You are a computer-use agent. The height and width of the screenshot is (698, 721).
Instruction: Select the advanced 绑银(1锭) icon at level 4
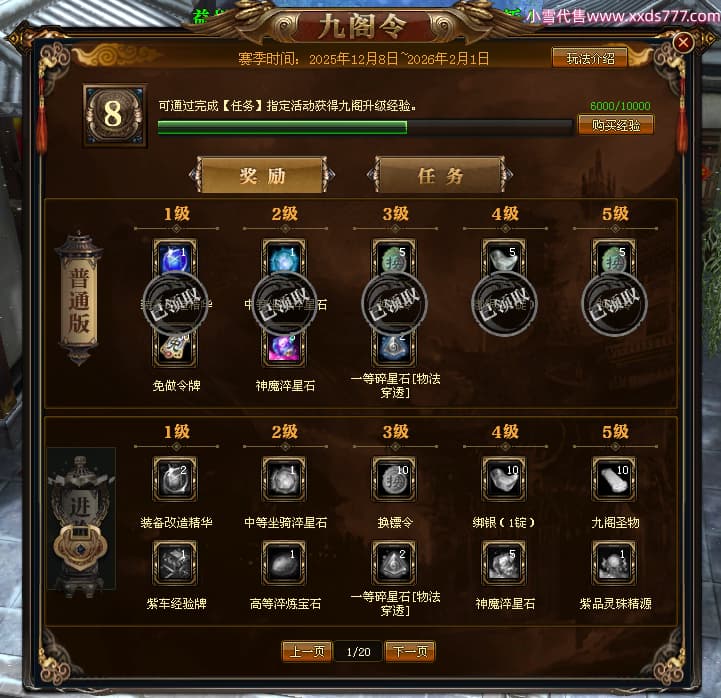504,480
